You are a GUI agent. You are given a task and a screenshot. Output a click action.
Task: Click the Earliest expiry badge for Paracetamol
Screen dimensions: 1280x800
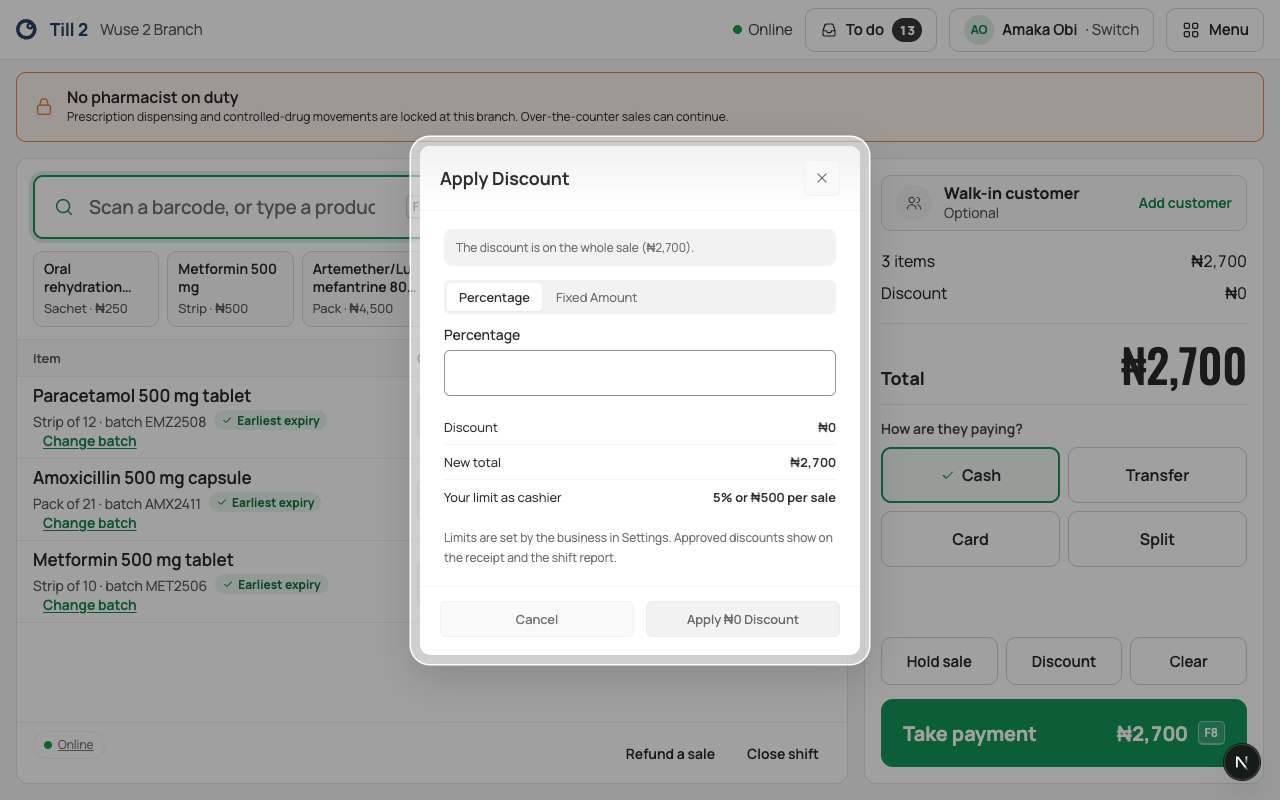coord(270,421)
